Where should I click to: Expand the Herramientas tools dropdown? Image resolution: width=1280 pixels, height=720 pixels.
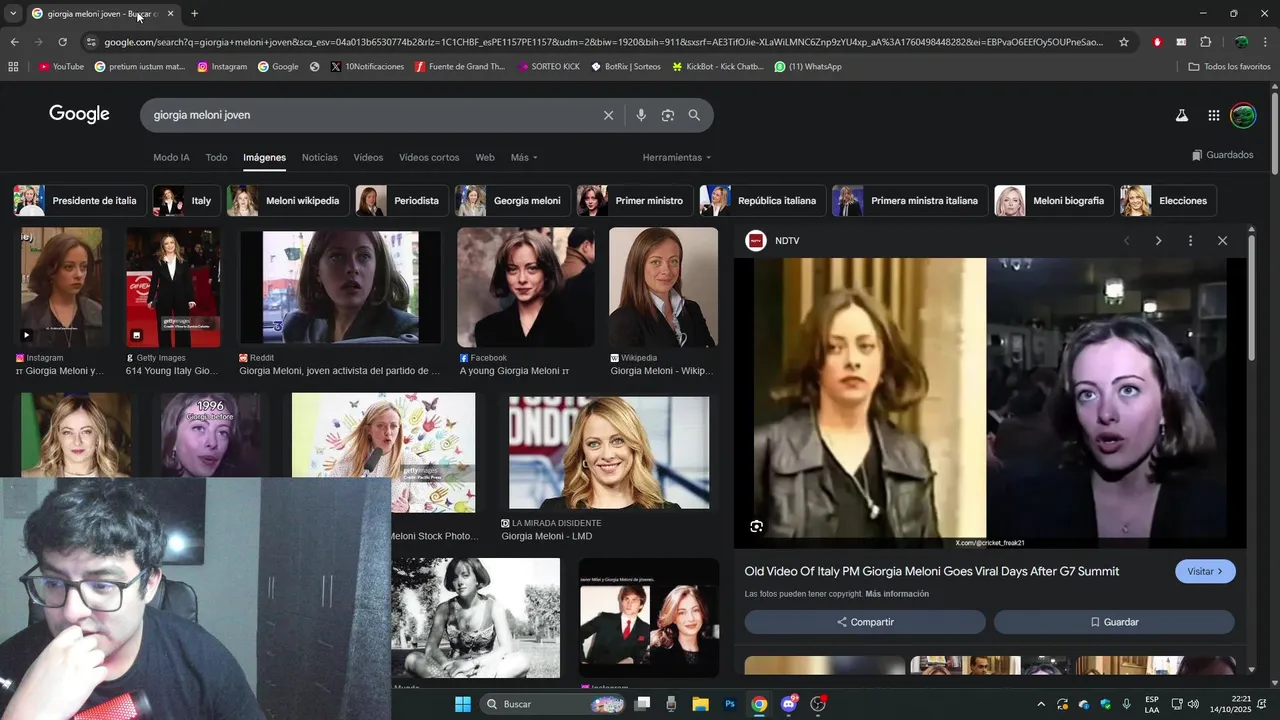[x=677, y=158]
